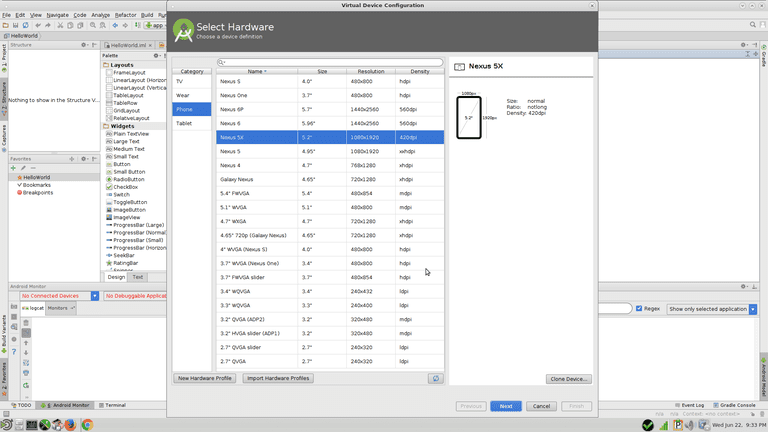Select SeekBar widget in Palette
Viewport: 768px width, 432px height.
coord(120,256)
